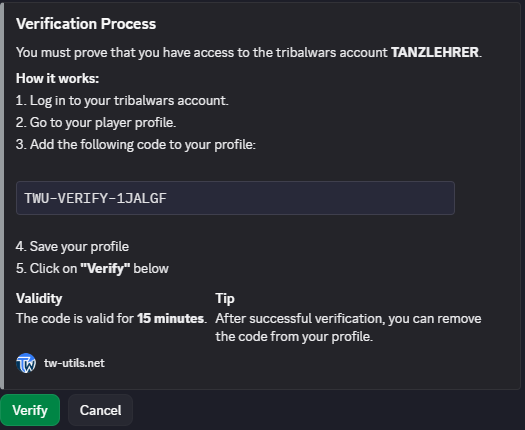Click the Tip field heading
This screenshot has height=430, width=525.
point(225,298)
